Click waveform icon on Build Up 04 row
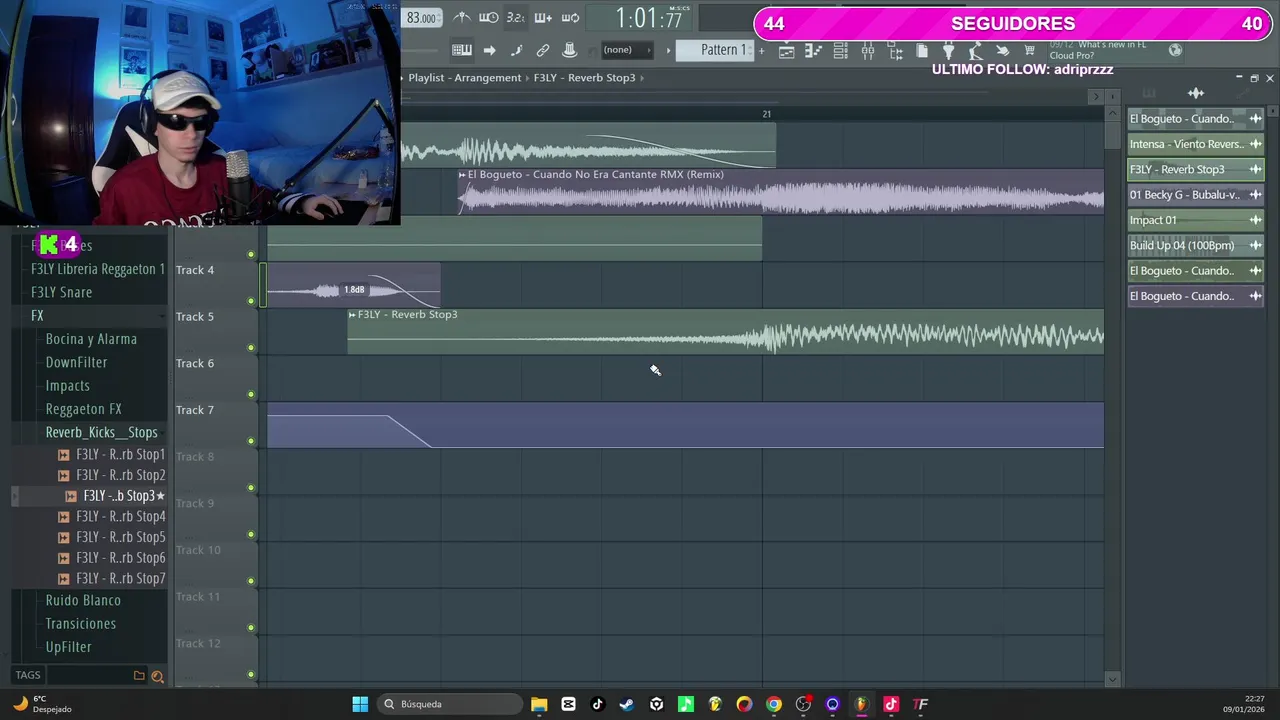Image resolution: width=1280 pixels, height=720 pixels. [1255, 246]
